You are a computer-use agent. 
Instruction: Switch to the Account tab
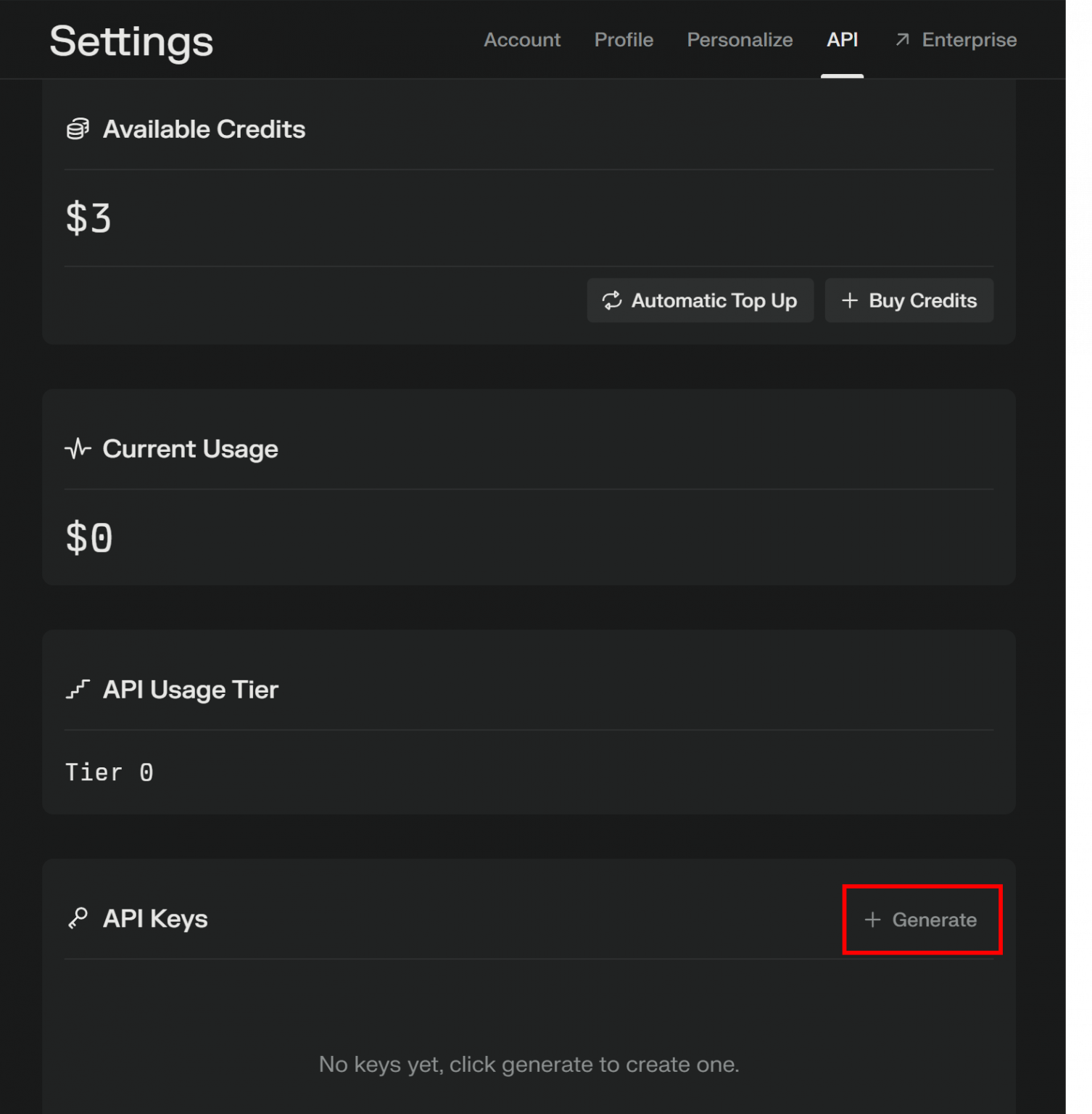pos(522,40)
